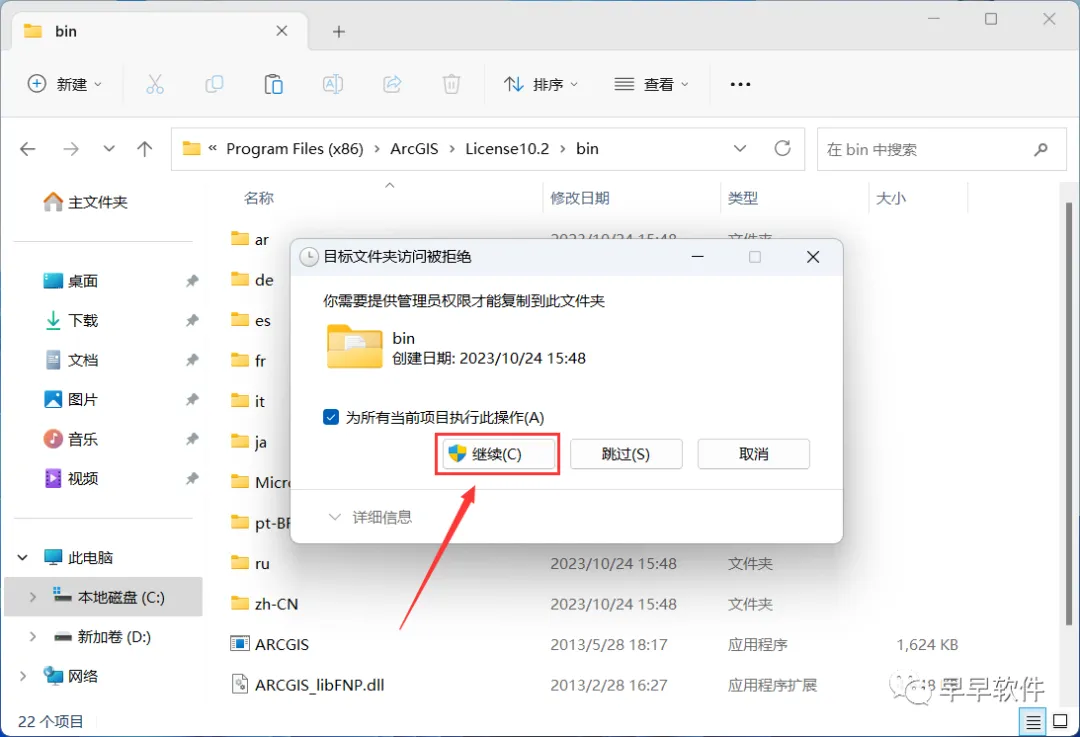Show hidden path parts via « chevron

(212, 148)
